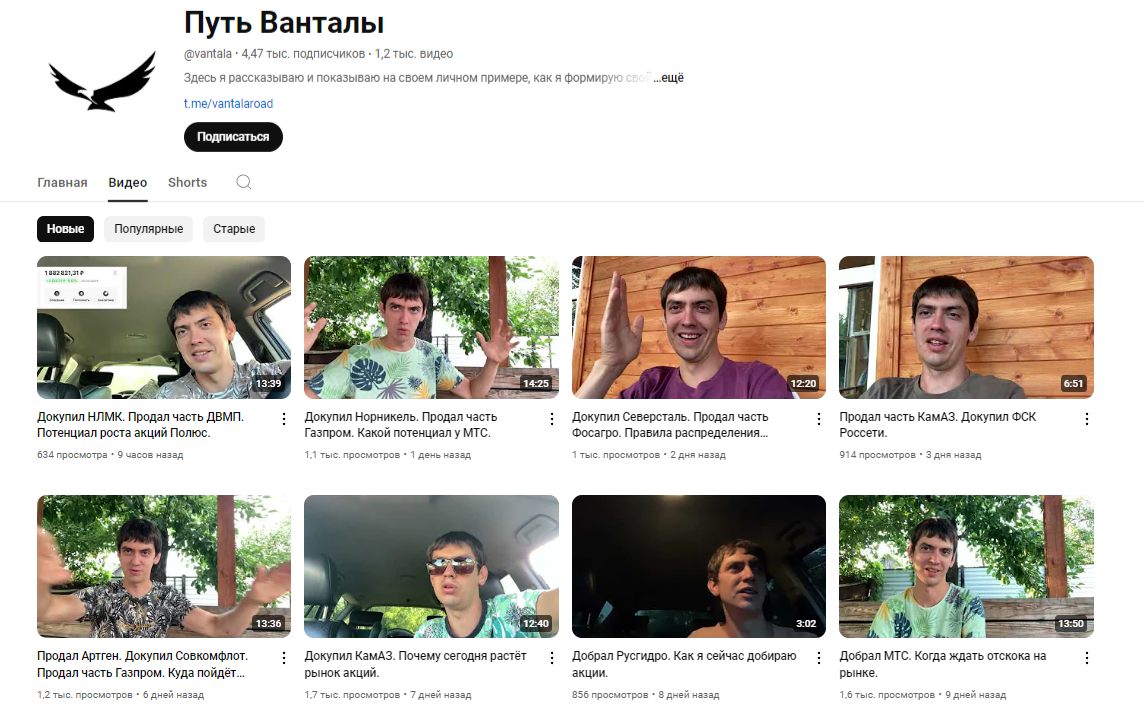Click the @vantala handle text
Viewport: 1144px width, 722px height.
tap(208, 54)
